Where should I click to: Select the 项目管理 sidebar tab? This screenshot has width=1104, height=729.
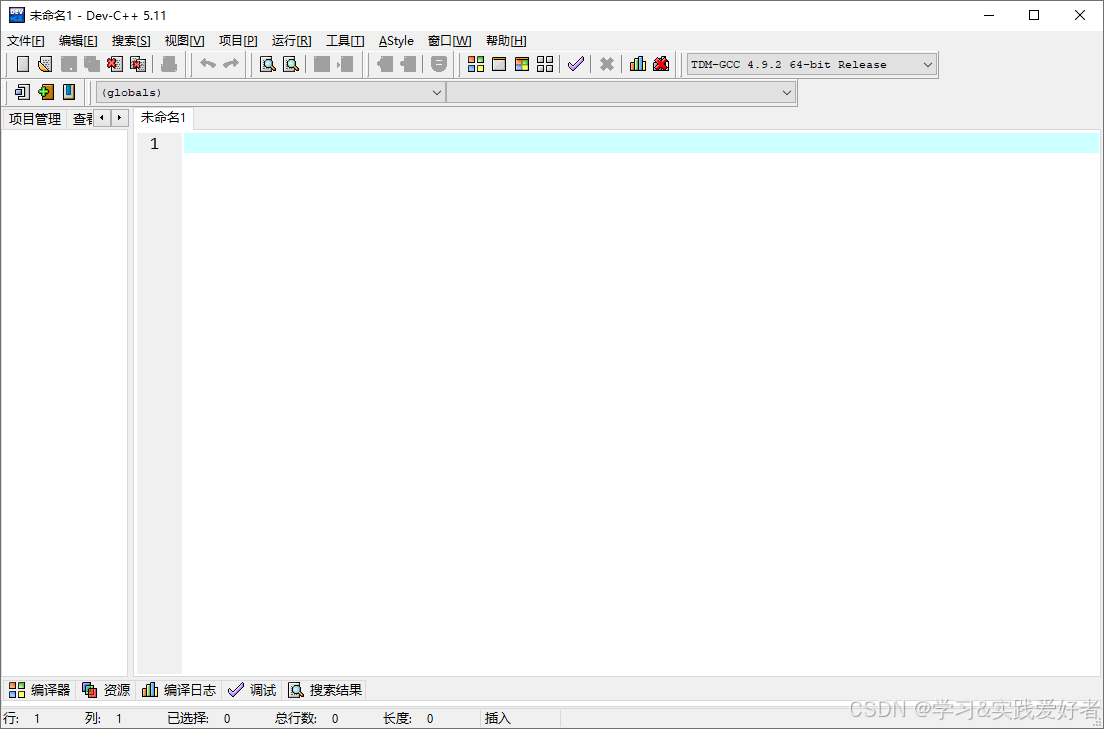tap(34, 118)
